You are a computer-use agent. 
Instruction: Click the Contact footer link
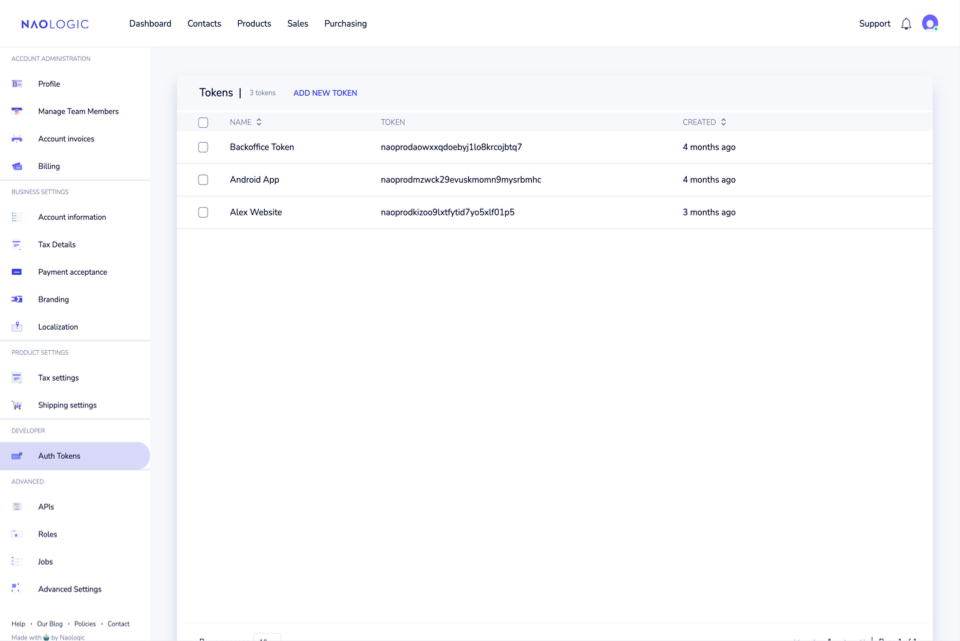point(119,624)
